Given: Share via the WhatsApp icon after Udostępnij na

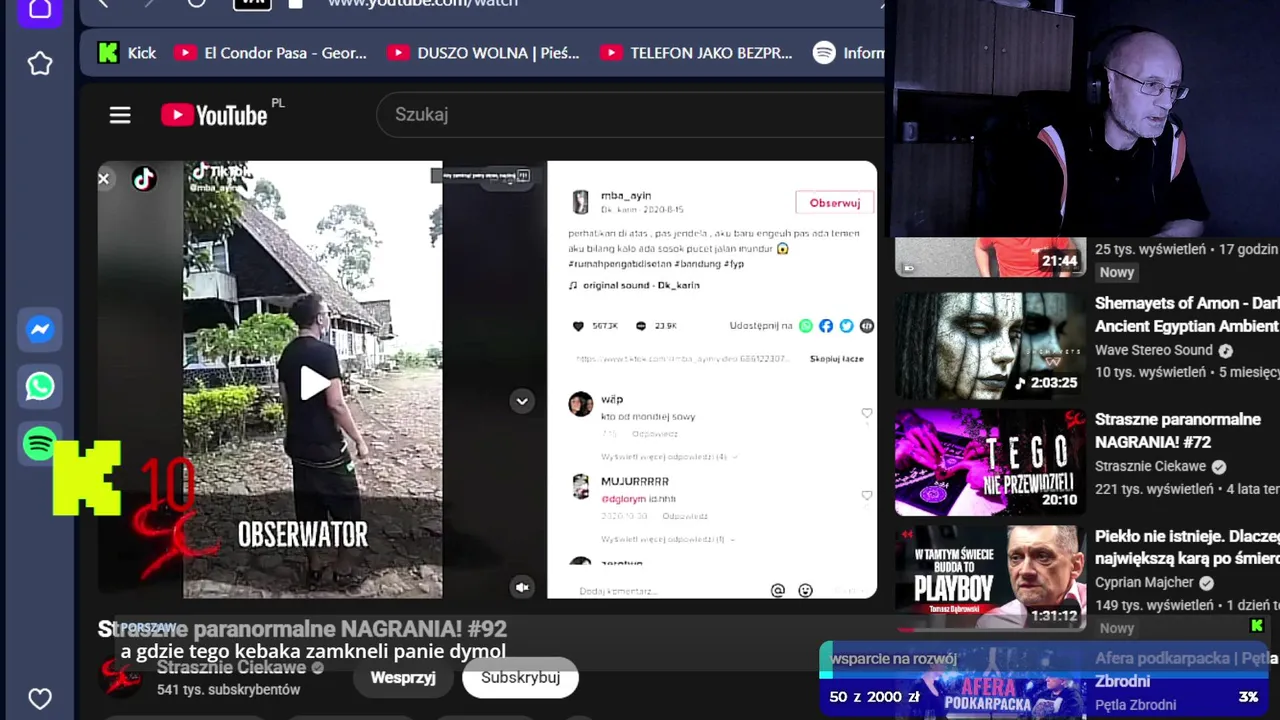Looking at the screenshot, I should point(806,326).
